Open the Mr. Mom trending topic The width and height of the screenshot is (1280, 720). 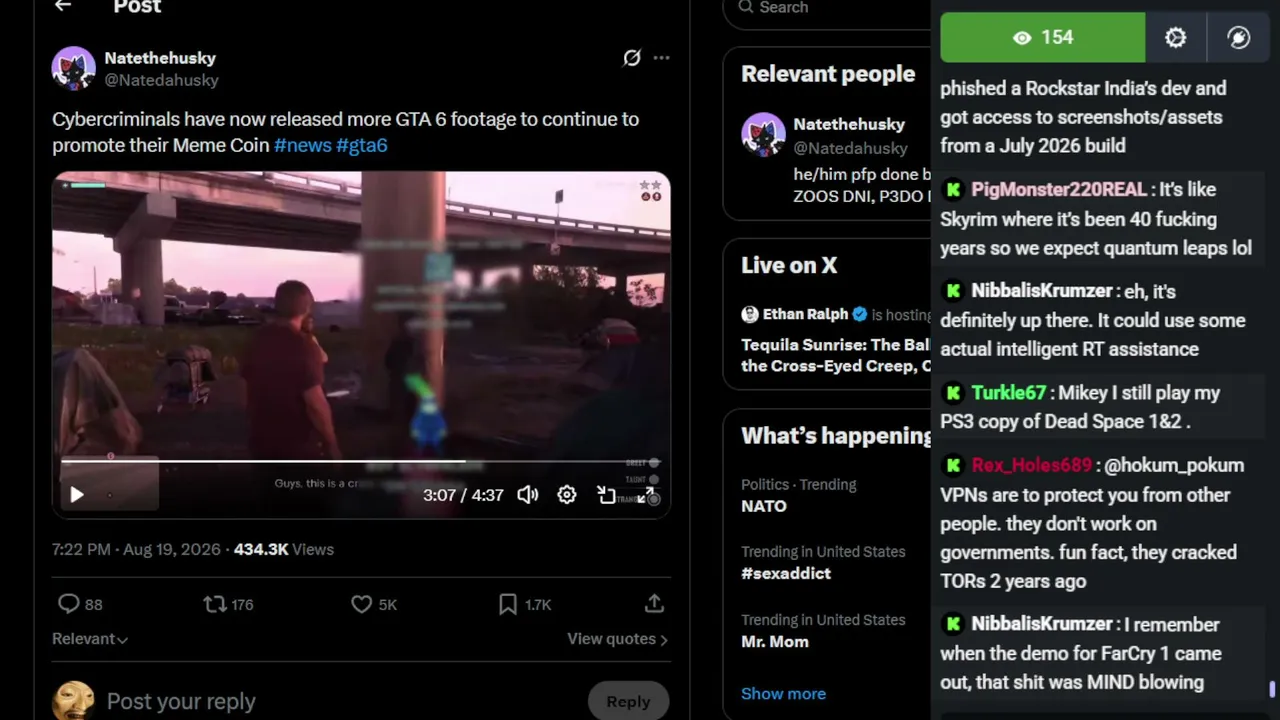click(775, 642)
